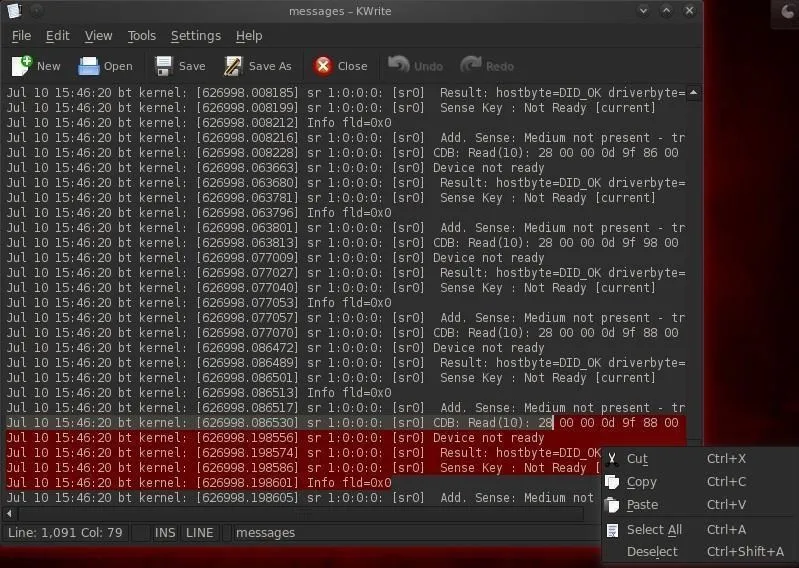Viewport: 799px width, 568px height.
Task: Click the Line: 1,091 Col: 79 status entry
Action: tap(65, 533)
